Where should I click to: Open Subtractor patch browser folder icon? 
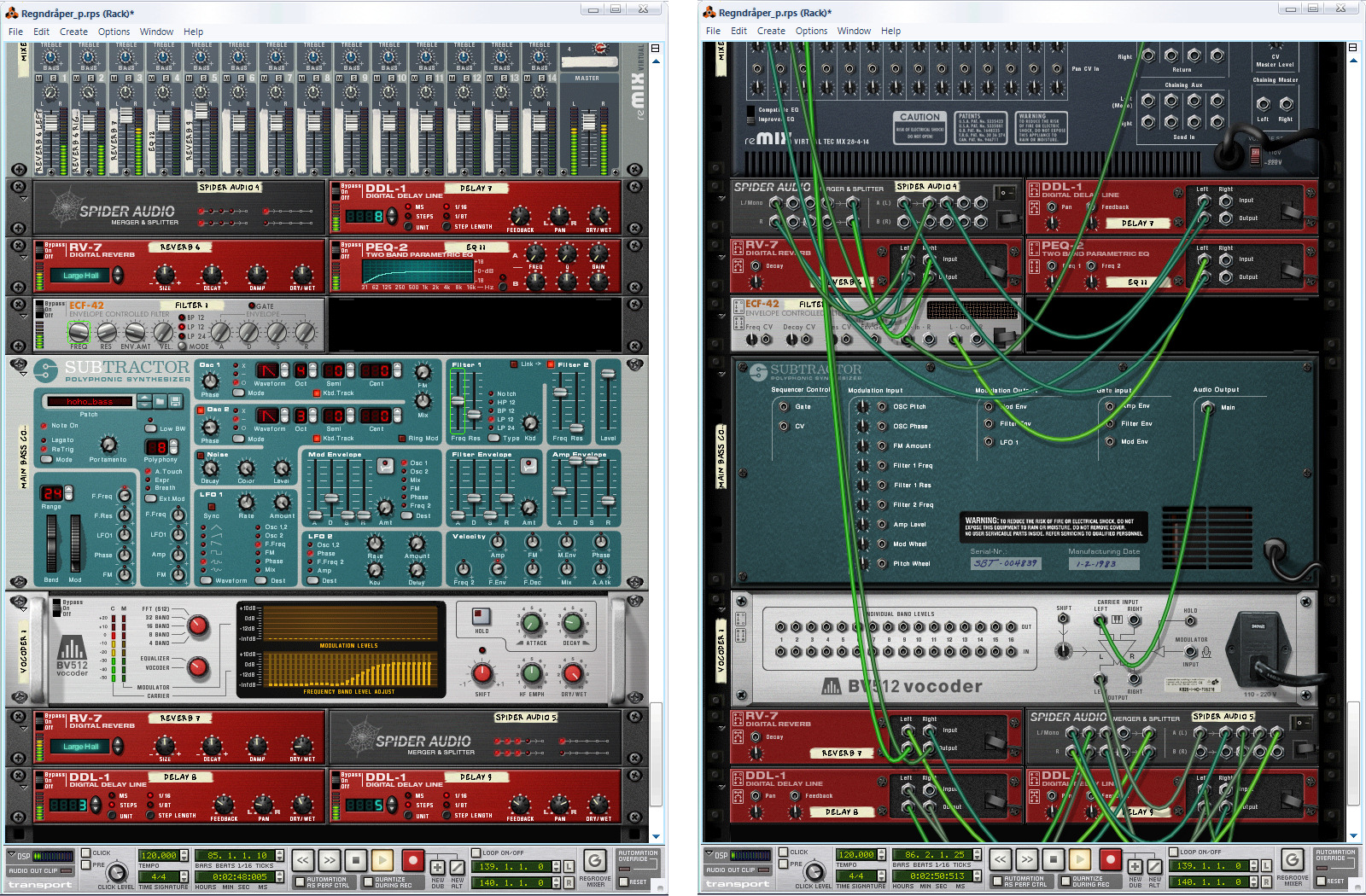pos(160,400)
